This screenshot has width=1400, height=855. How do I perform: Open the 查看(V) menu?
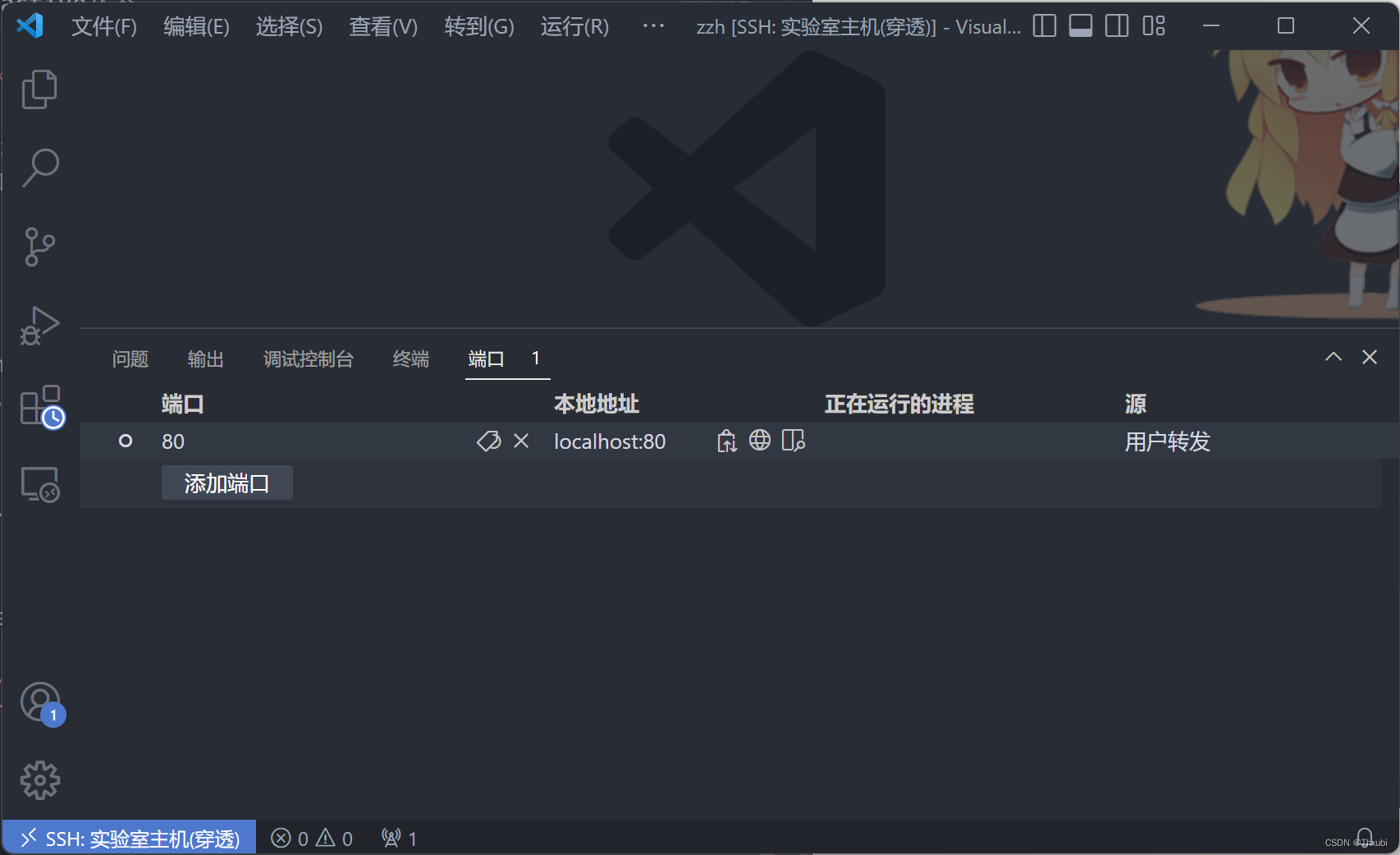coord(383,26)
